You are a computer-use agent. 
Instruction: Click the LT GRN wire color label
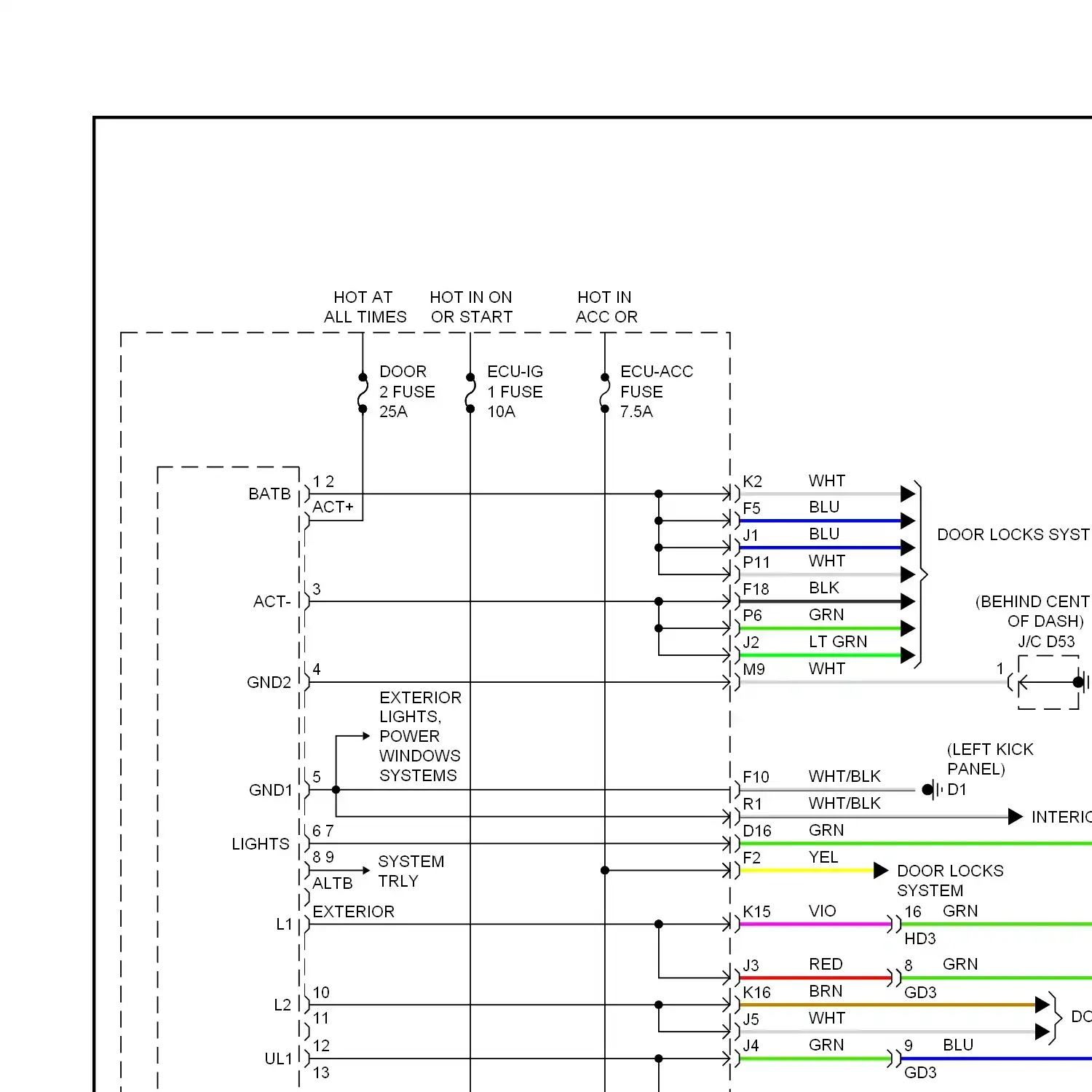click(x=838, y=642)
